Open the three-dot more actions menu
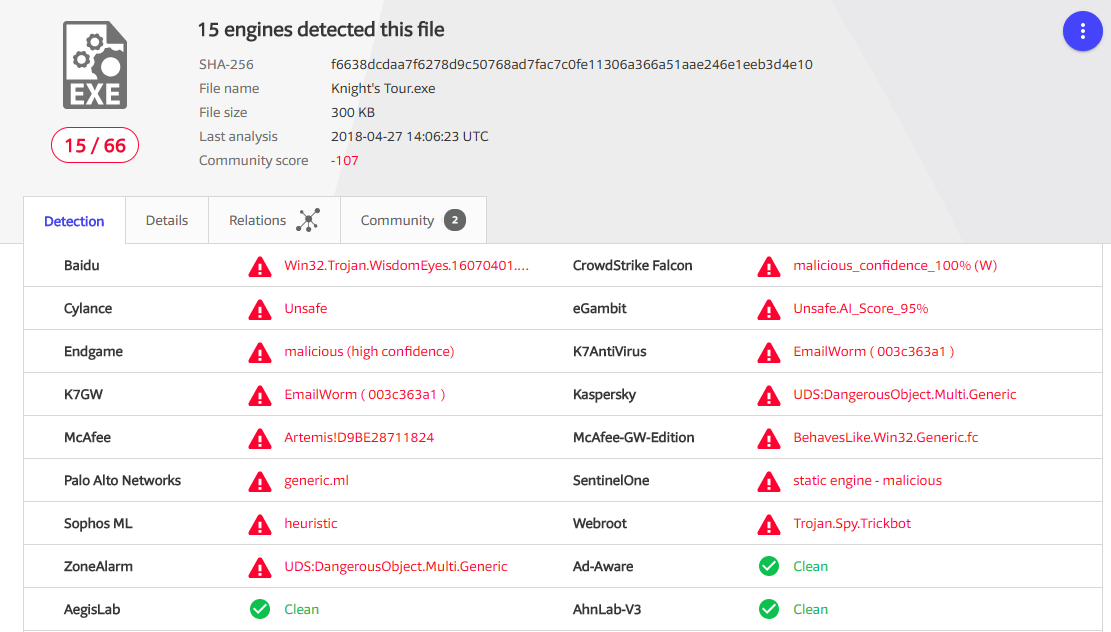 tap(1082, 31)
